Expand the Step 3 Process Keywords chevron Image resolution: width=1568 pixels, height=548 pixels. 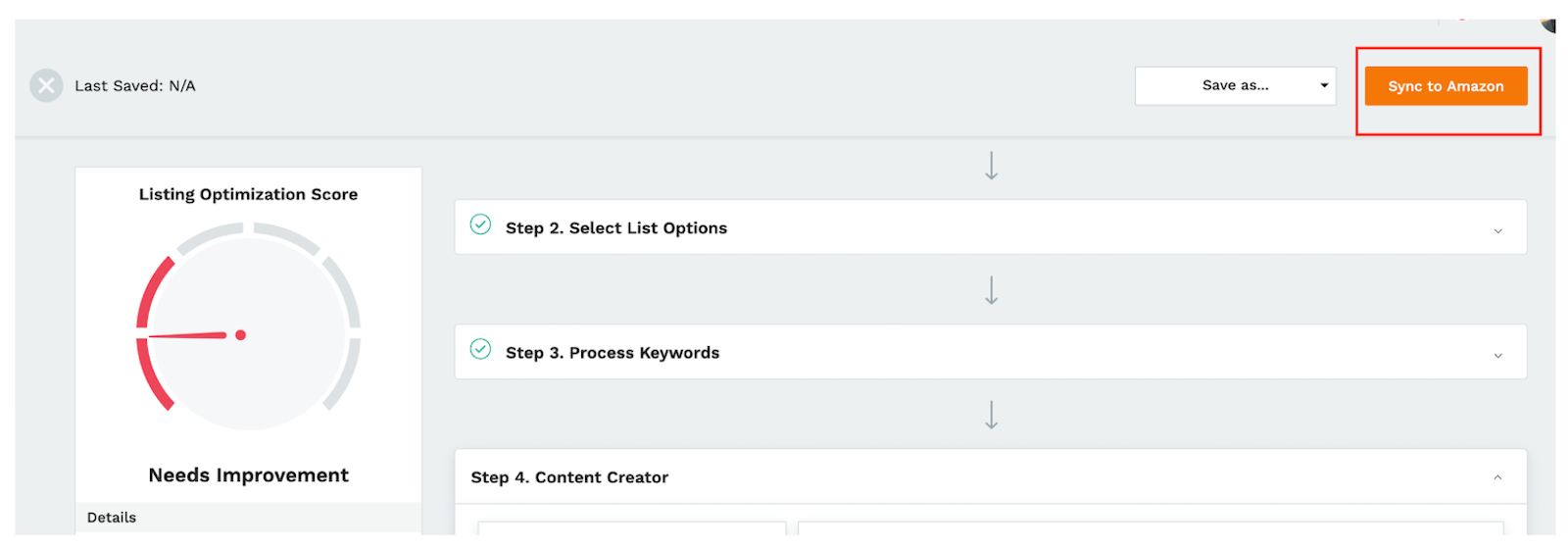[x=1497, y=355]
